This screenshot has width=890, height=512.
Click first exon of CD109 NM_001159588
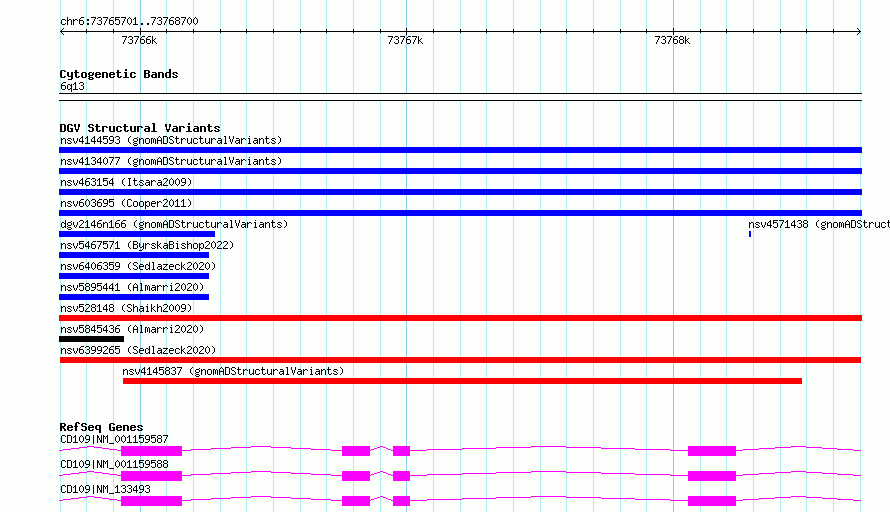pyautogui.click(x=152, y=476)
